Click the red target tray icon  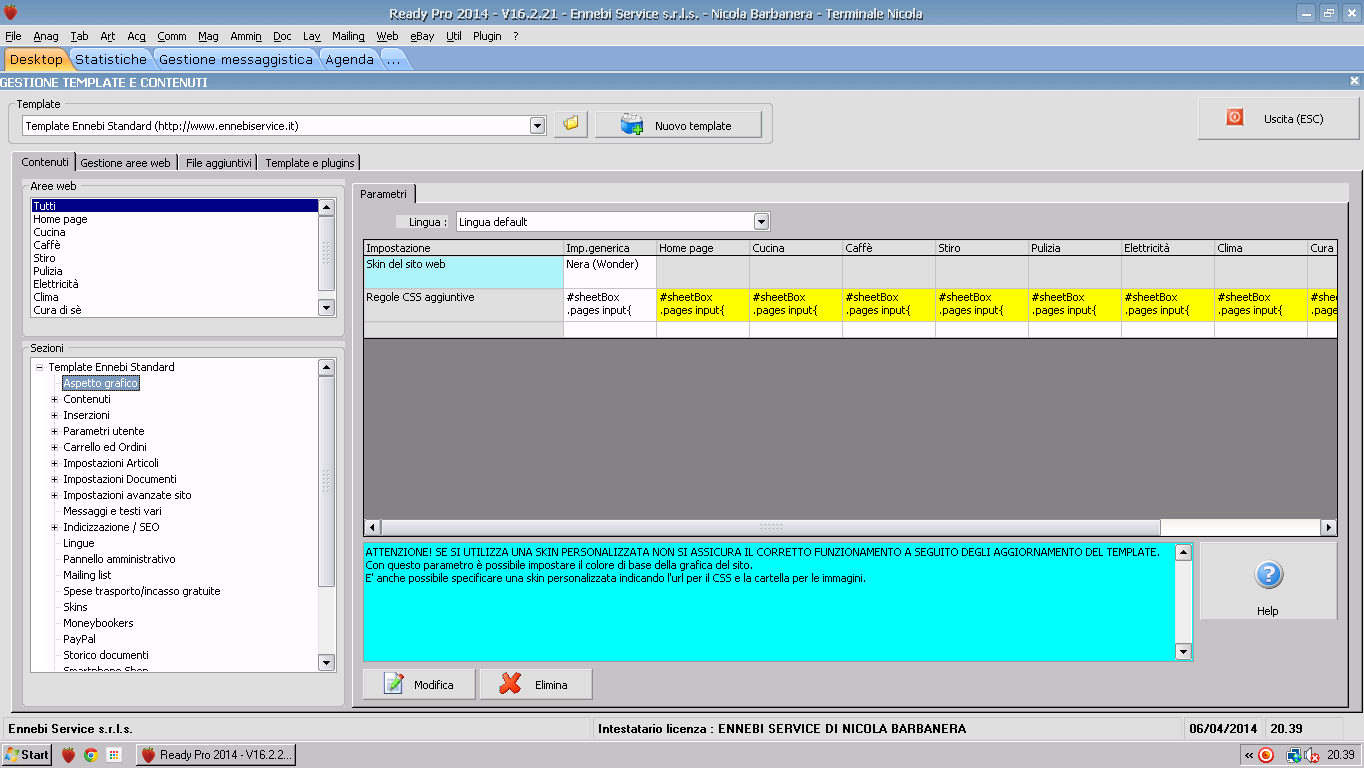pyautogui.click(x=1266, y=755)
